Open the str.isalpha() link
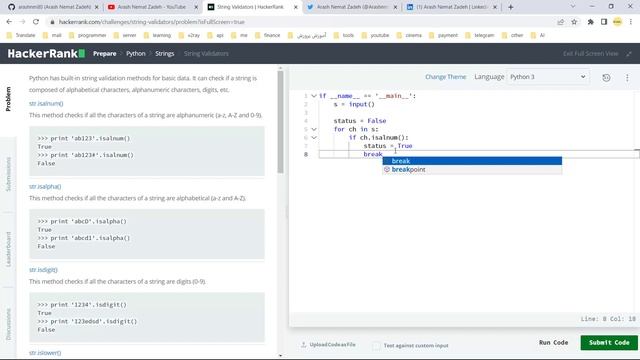Screen dimensions: 640x360 tap(45, 187)
